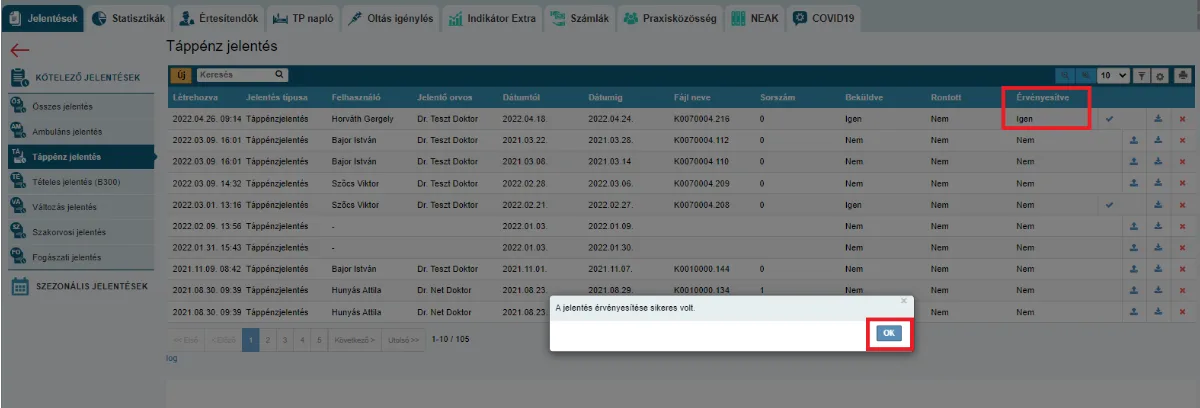Sort by the Érvényesítve column header
The height and width of the screenshot is (408, 1200).
1042,97
